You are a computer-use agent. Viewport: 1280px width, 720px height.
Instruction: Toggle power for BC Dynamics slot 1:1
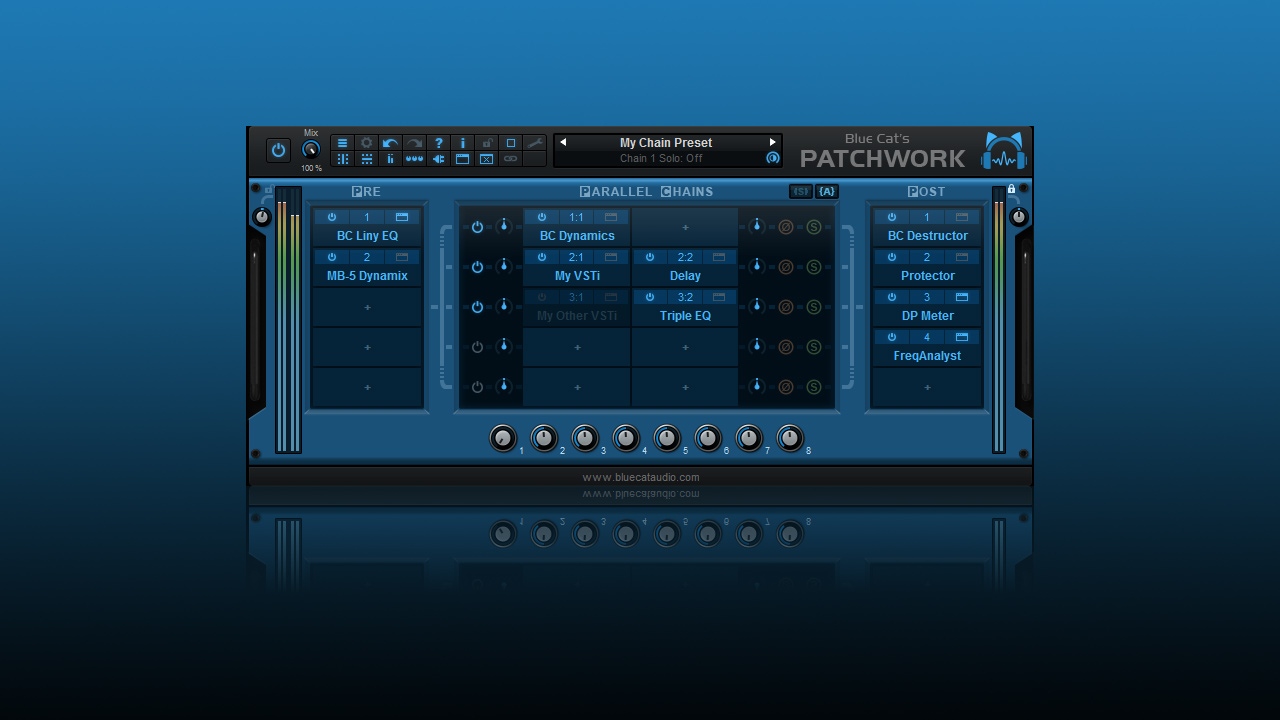(x=542, y=217)
